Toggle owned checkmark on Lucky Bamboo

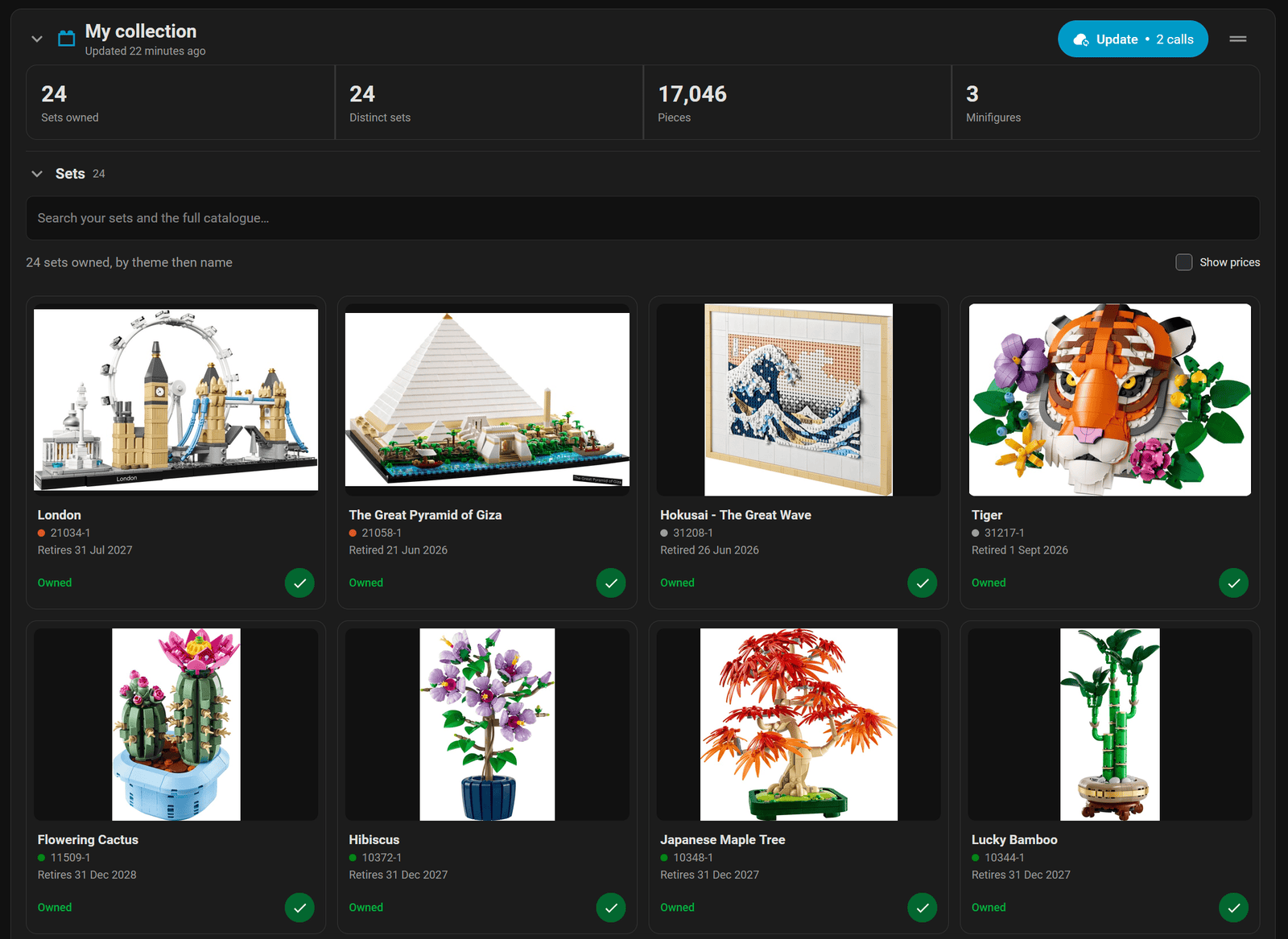coord(1234,908)
